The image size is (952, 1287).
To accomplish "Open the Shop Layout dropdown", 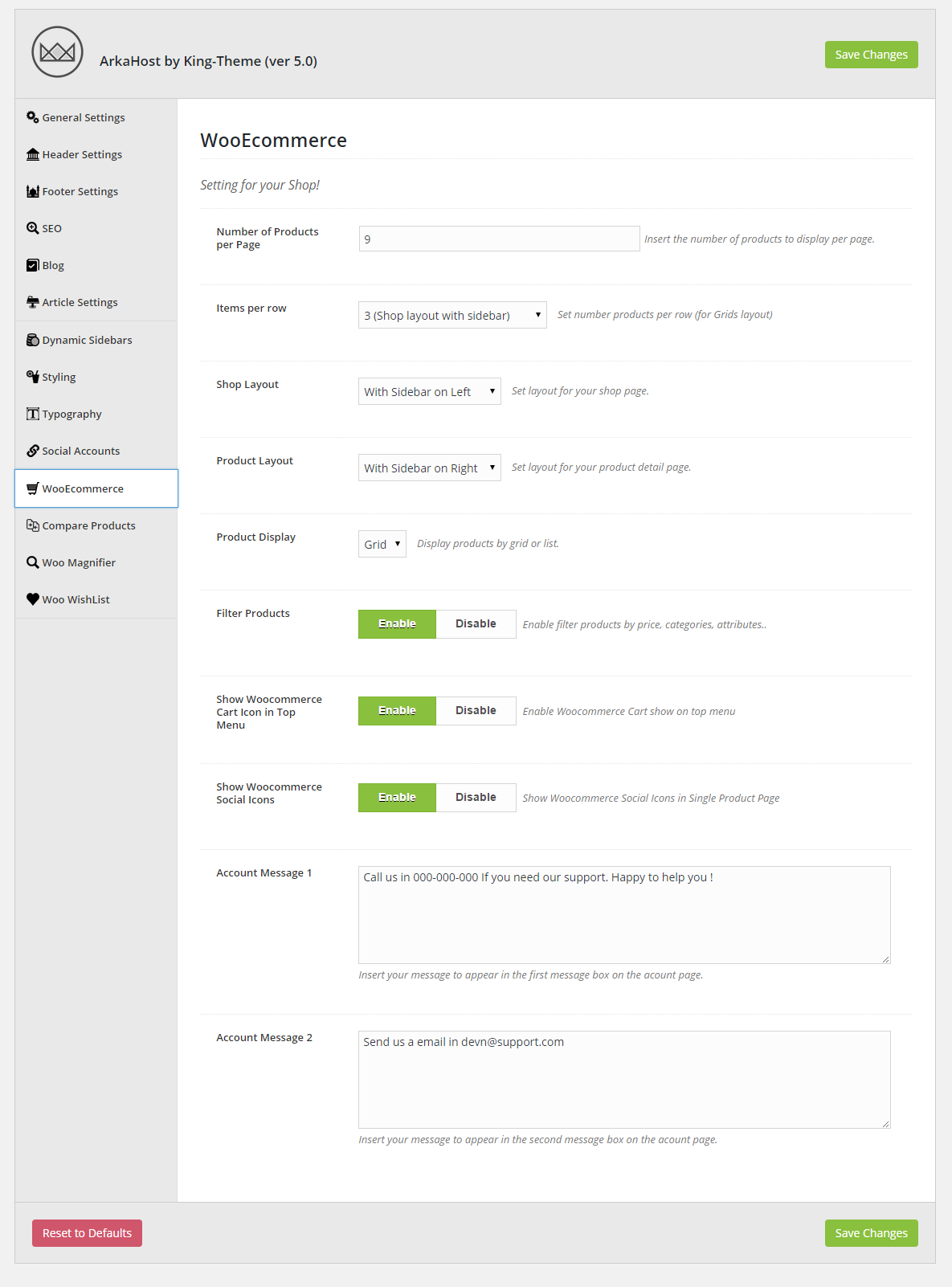I will click(x=429, y=391).
